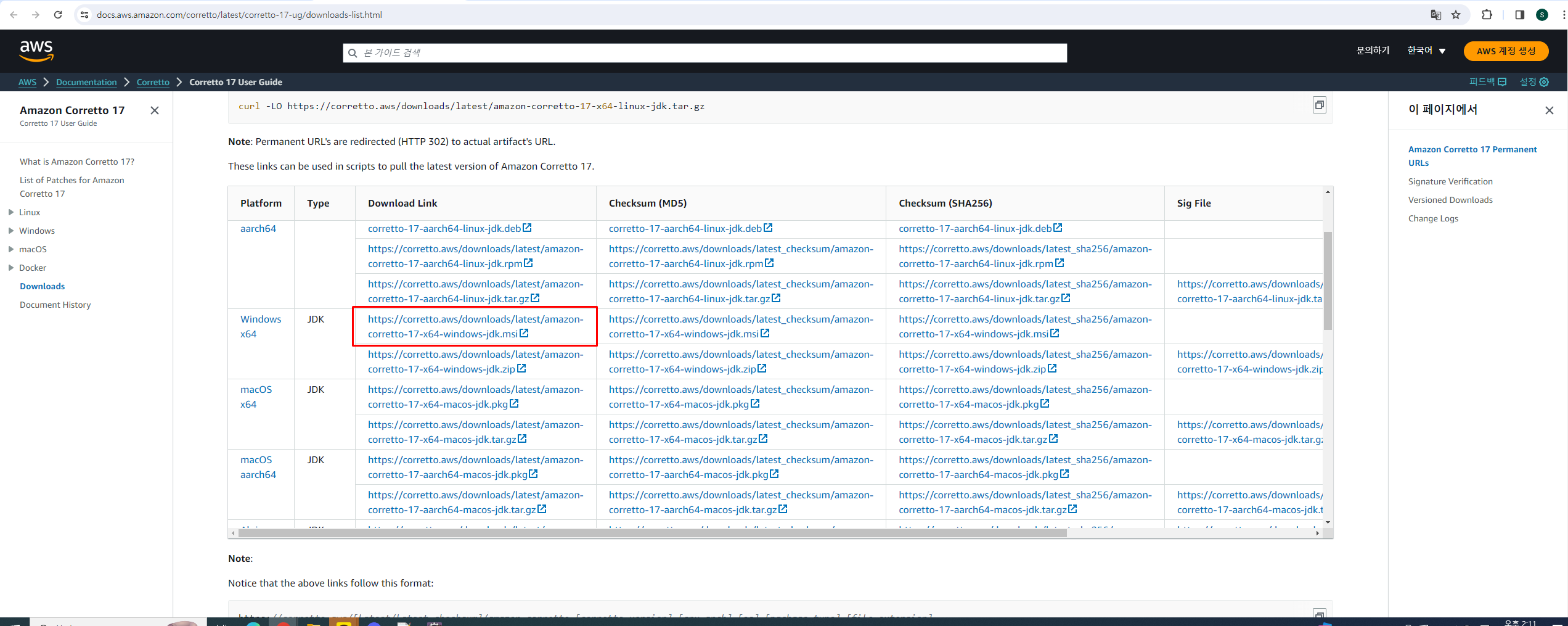Download corretto-17-aarch64-linux-jdk.rpm link

tap(475, 256)
